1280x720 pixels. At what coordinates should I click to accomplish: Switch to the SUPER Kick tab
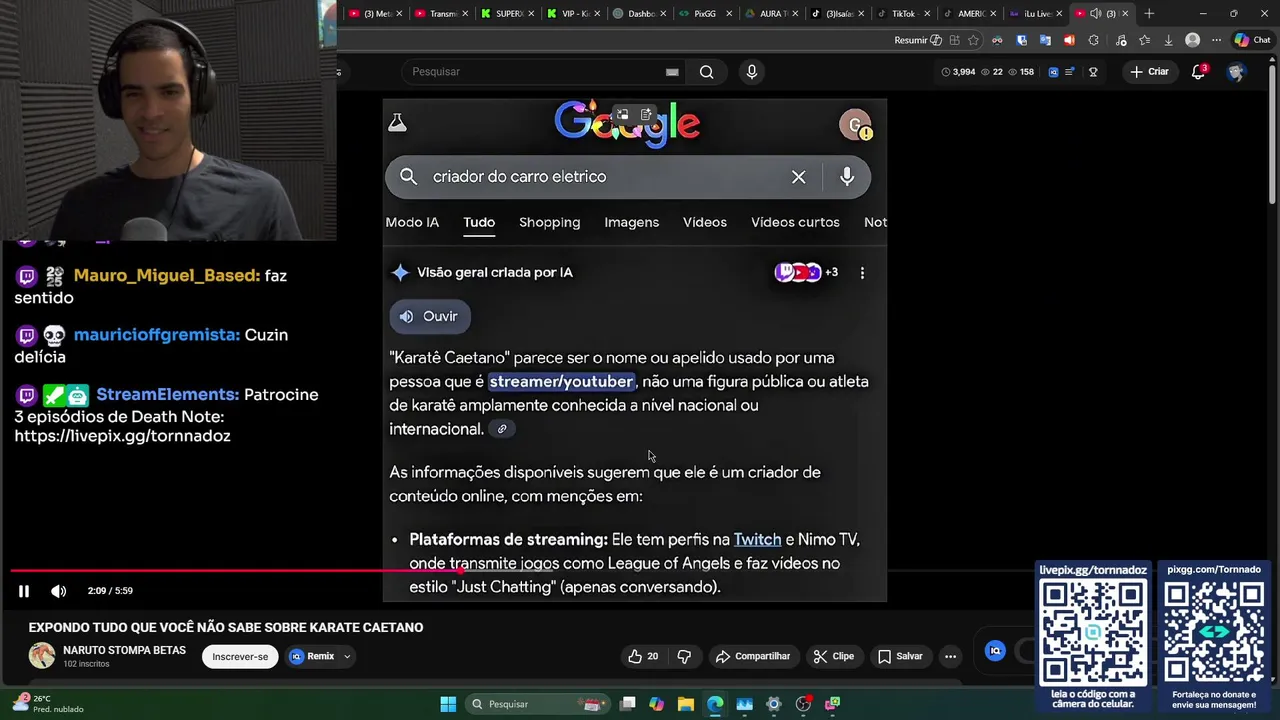pyautogui.click(x=506, y=13)
